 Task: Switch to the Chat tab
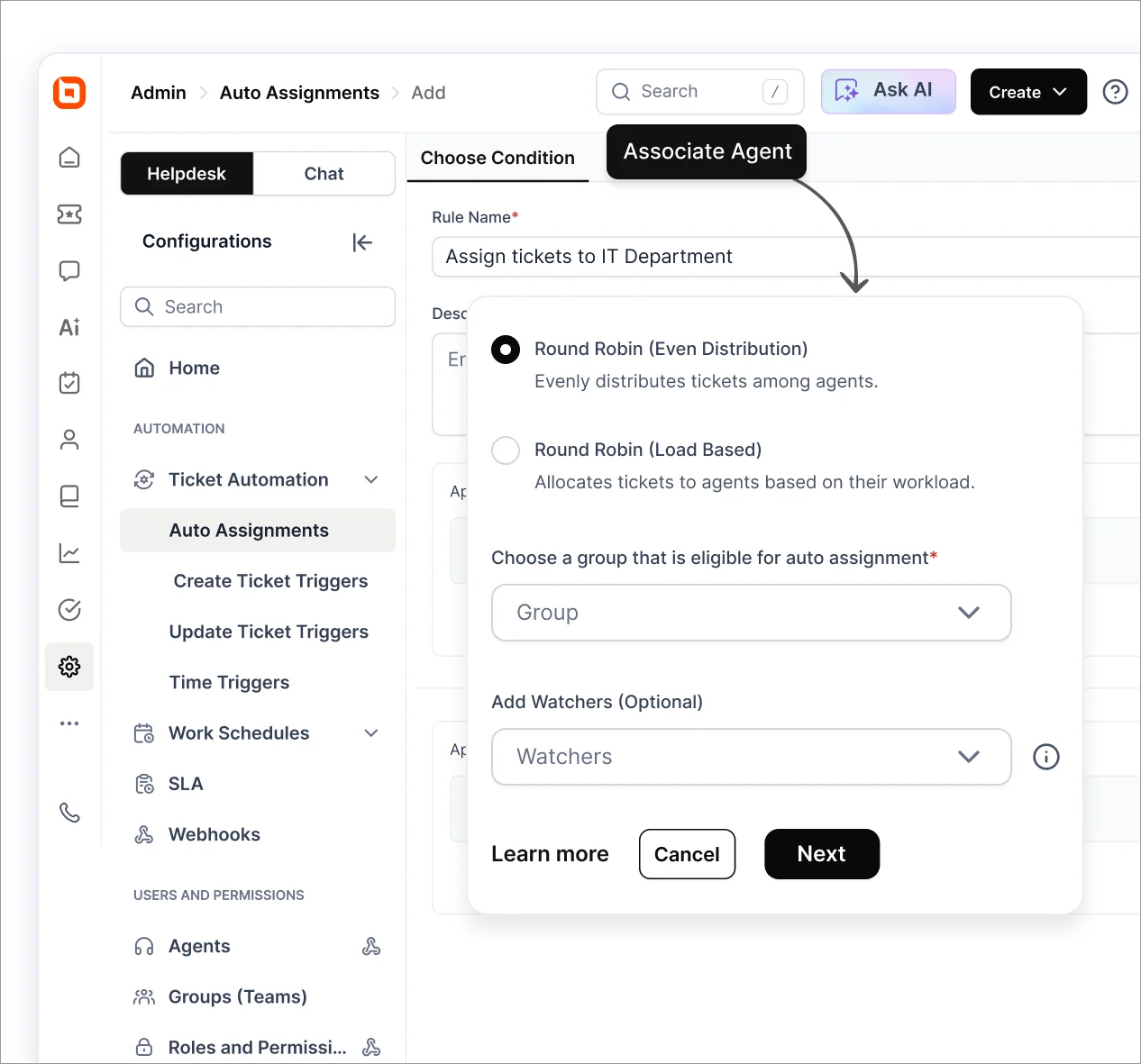(324, 174)
